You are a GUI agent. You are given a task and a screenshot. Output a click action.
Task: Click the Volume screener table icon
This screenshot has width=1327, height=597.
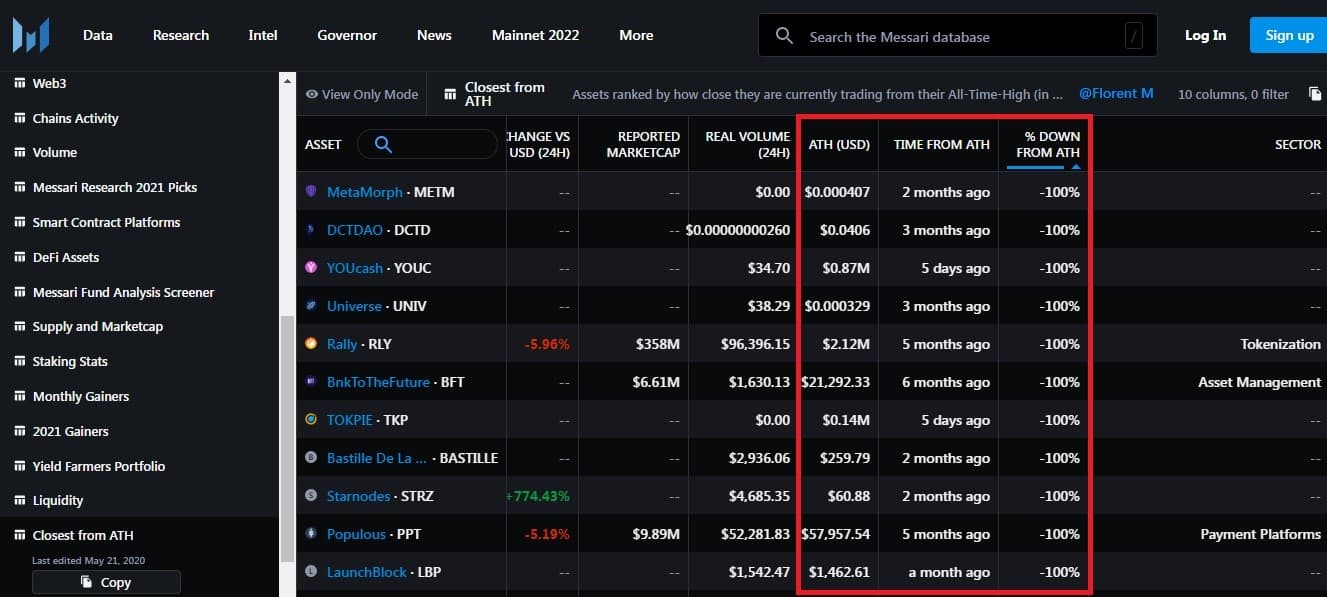(20, 153)
